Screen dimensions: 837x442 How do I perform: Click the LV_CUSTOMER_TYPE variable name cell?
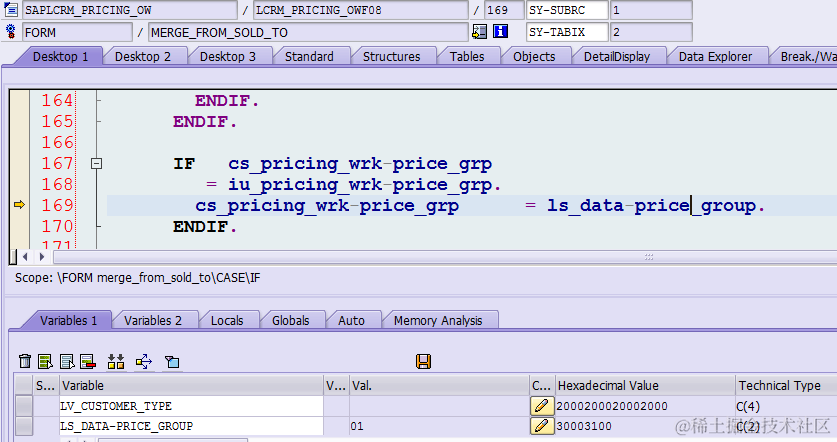pos(191,406)
